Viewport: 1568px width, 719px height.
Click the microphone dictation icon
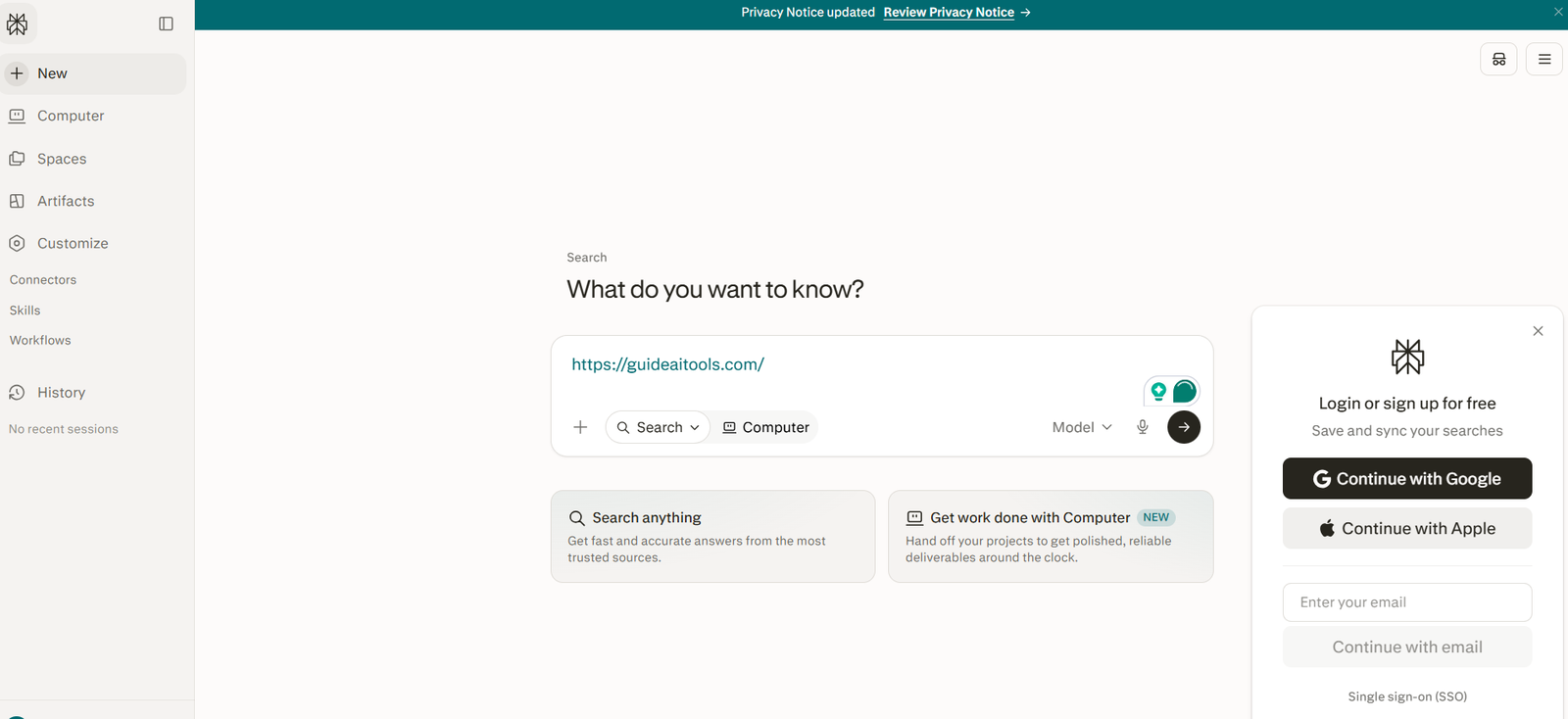[1143, 427]
